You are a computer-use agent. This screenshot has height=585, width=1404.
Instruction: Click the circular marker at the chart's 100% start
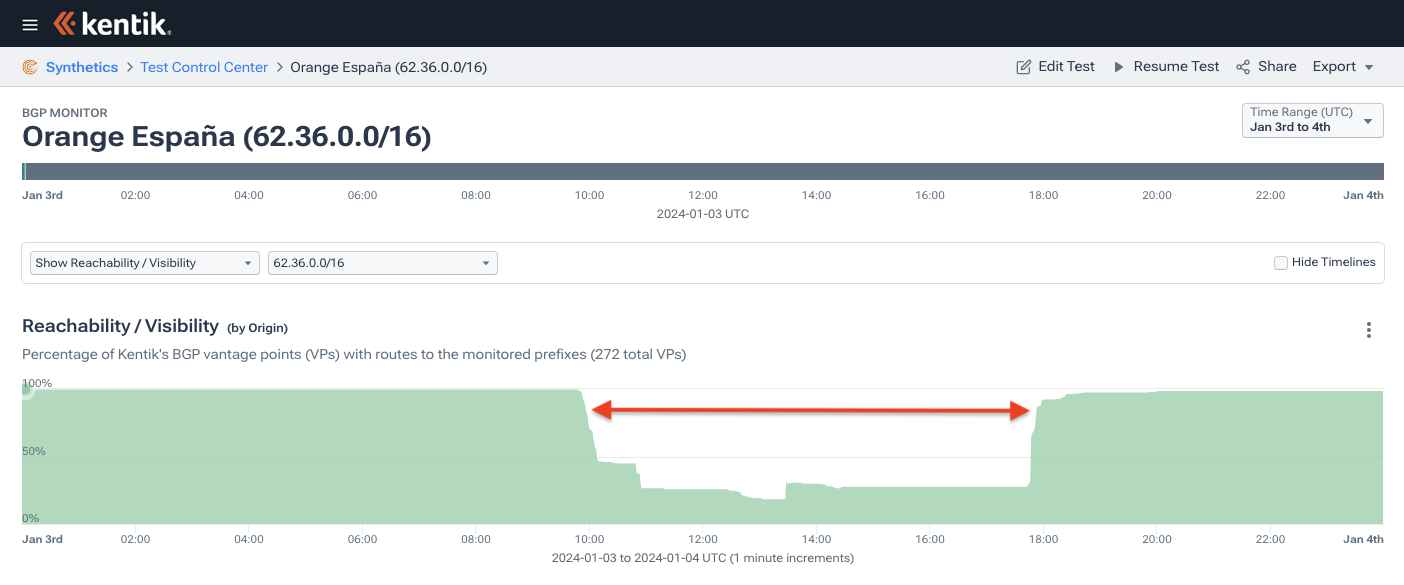point(25,390)
